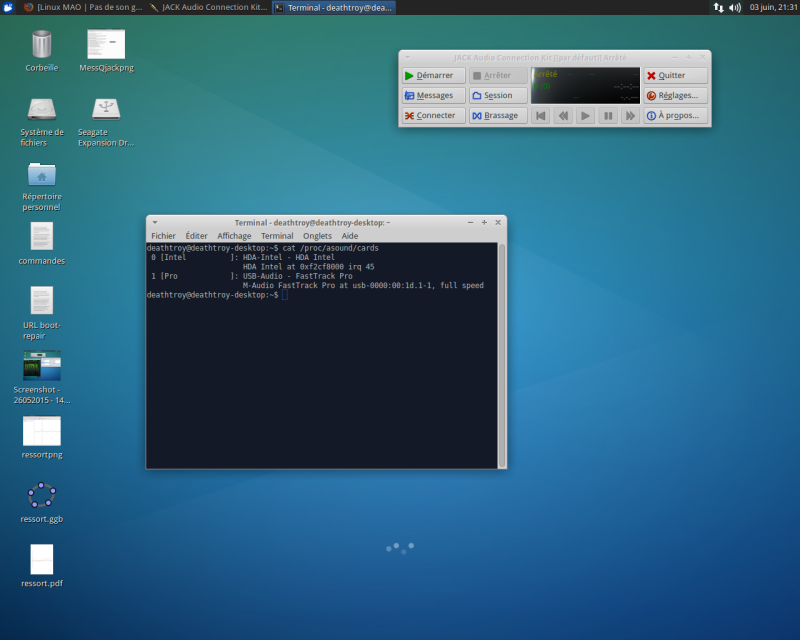This screenshot has width=800, height=640.
Task: Open the terminal Fichier menu
Action: pyautogui.click(x=163, y=236)
